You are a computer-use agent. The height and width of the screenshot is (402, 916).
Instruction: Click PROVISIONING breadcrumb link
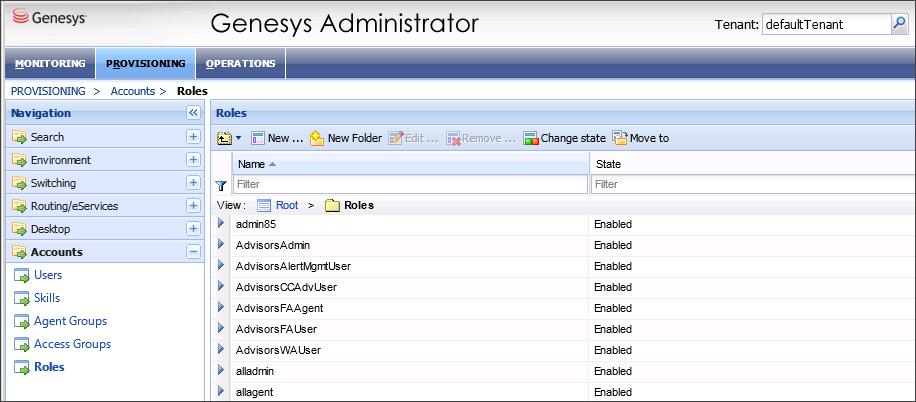(48, 91)
